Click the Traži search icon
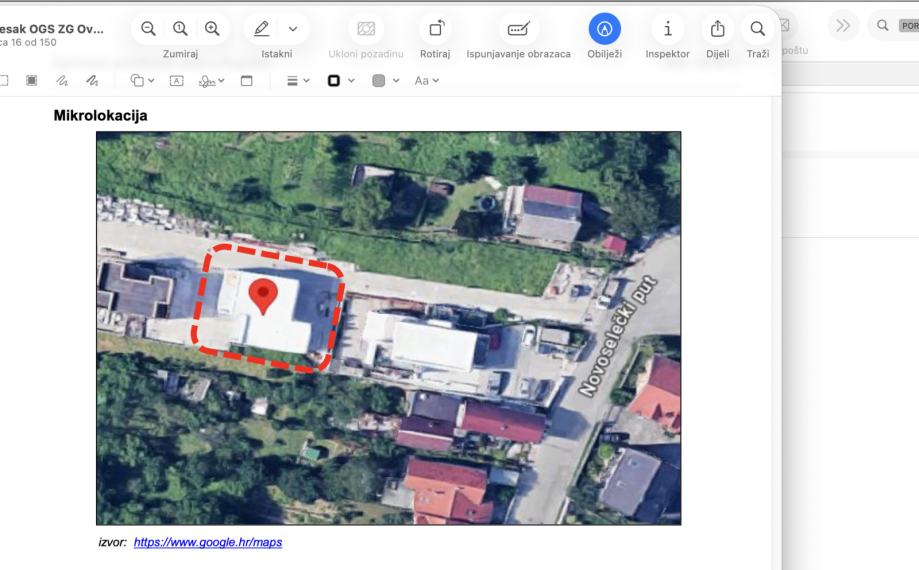Viewport: 919px width, 570px height. coord(757,29)
